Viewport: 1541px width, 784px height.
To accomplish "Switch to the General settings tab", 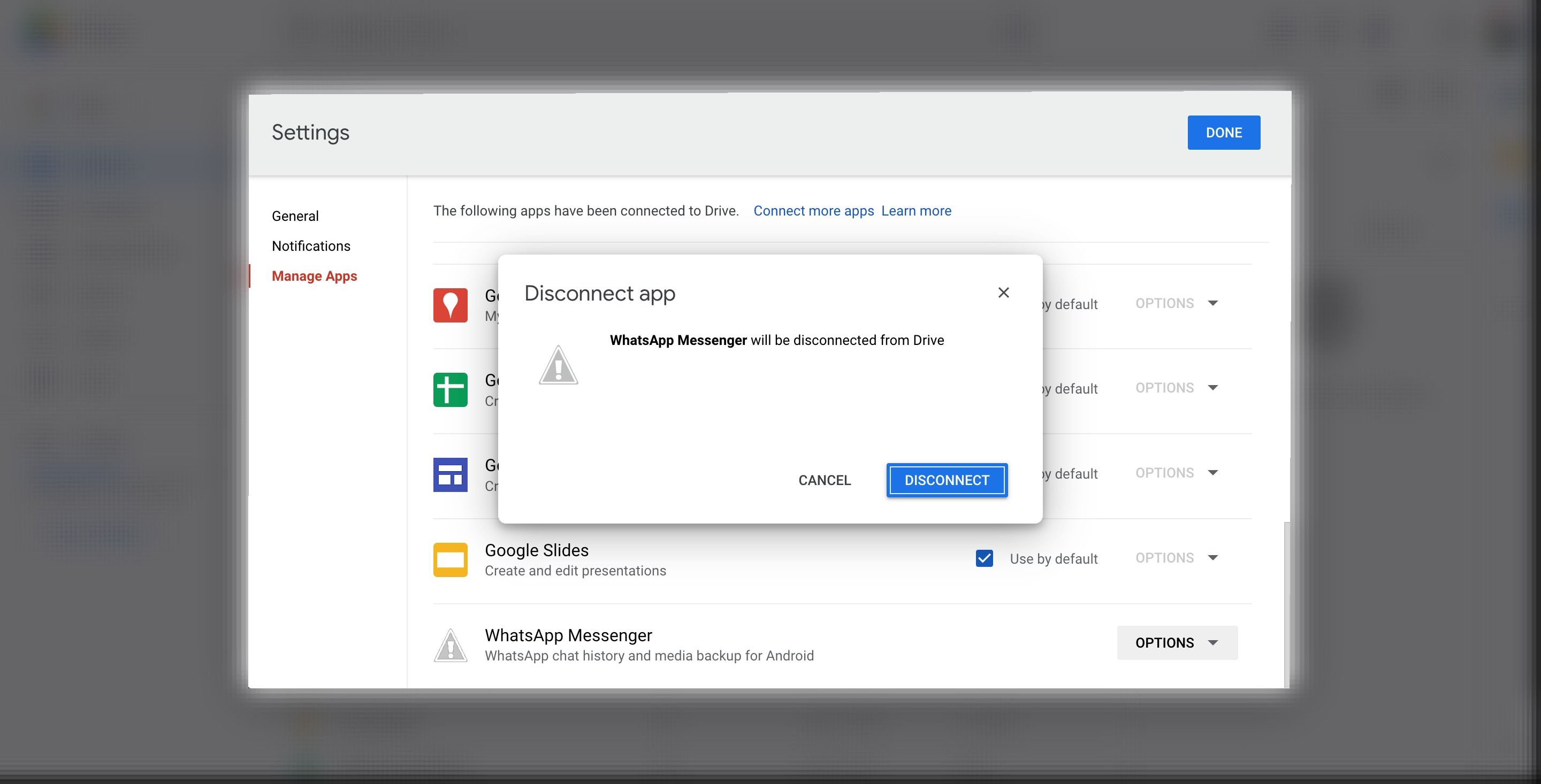I will click(295, 216).
